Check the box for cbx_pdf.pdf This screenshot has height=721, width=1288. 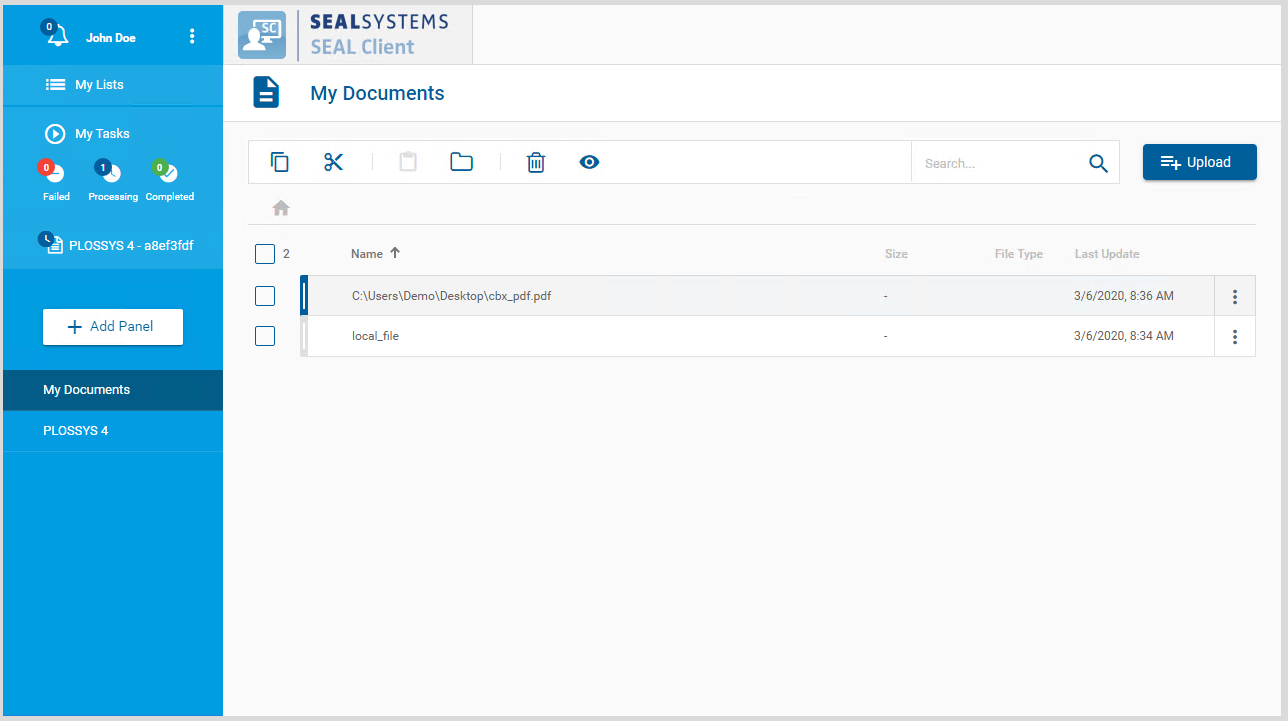tap(265, 296)
